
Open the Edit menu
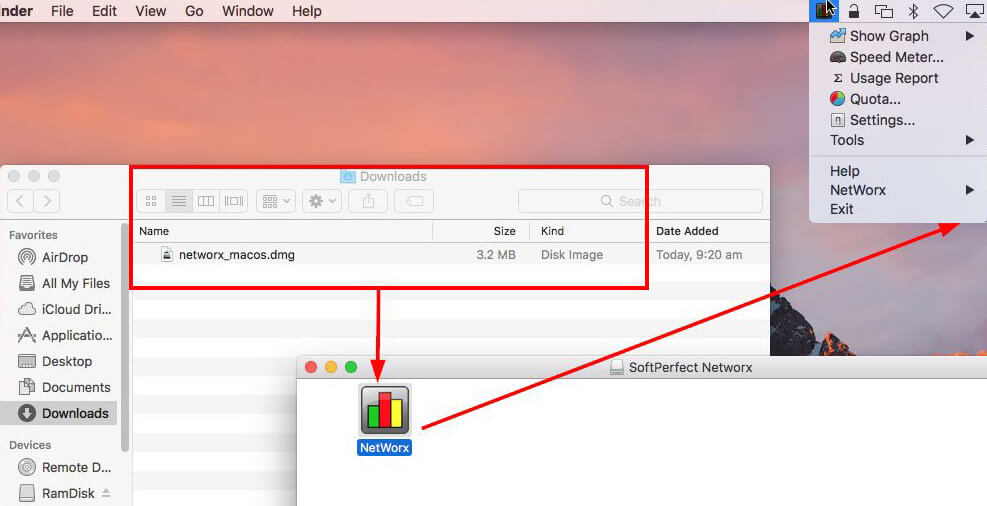coord(104,11)
